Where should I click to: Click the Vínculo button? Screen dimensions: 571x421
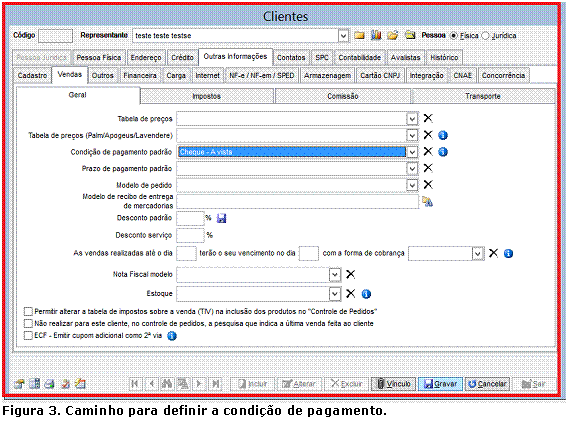(x=393, y=384)
